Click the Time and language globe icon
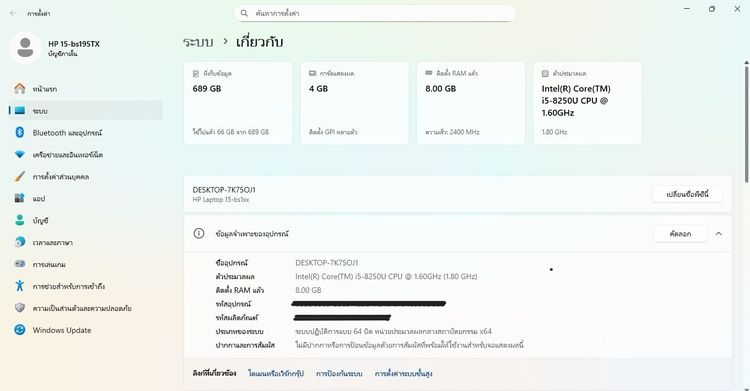The width and height of the screenshot is (750, 391). coord(20,242)
